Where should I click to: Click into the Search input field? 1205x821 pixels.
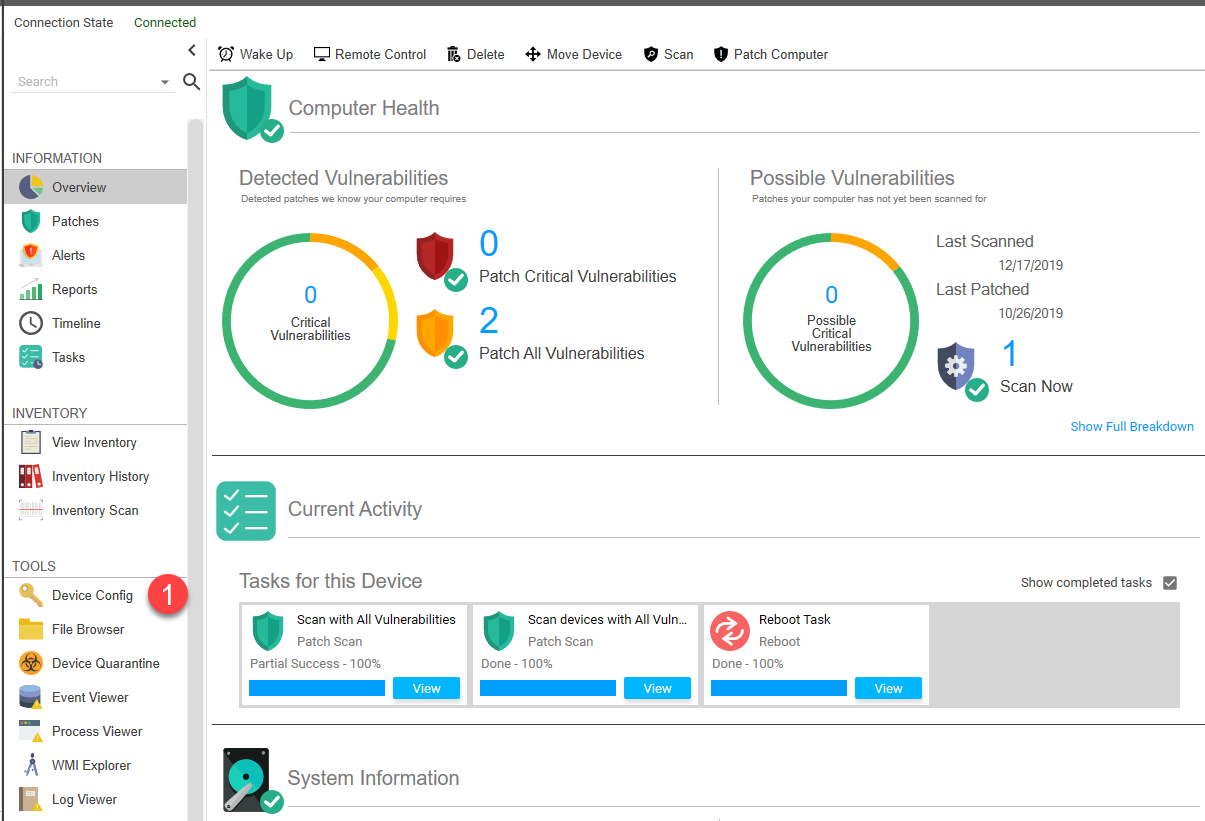85,82
